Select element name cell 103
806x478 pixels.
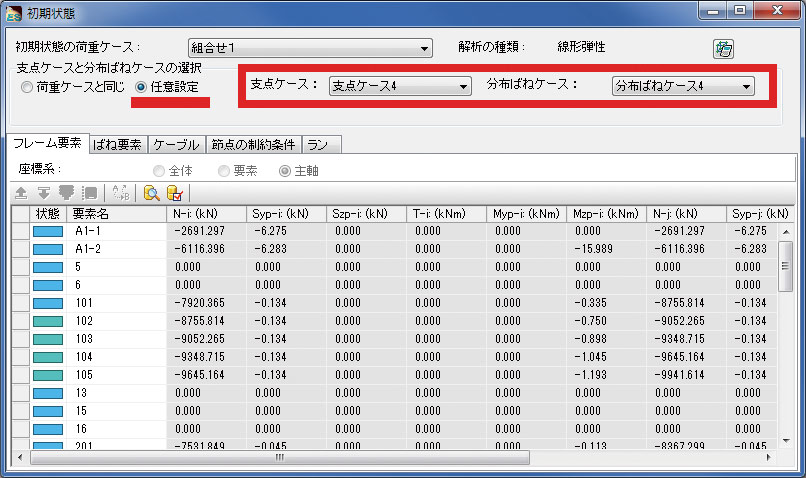(x=116, y=339)
